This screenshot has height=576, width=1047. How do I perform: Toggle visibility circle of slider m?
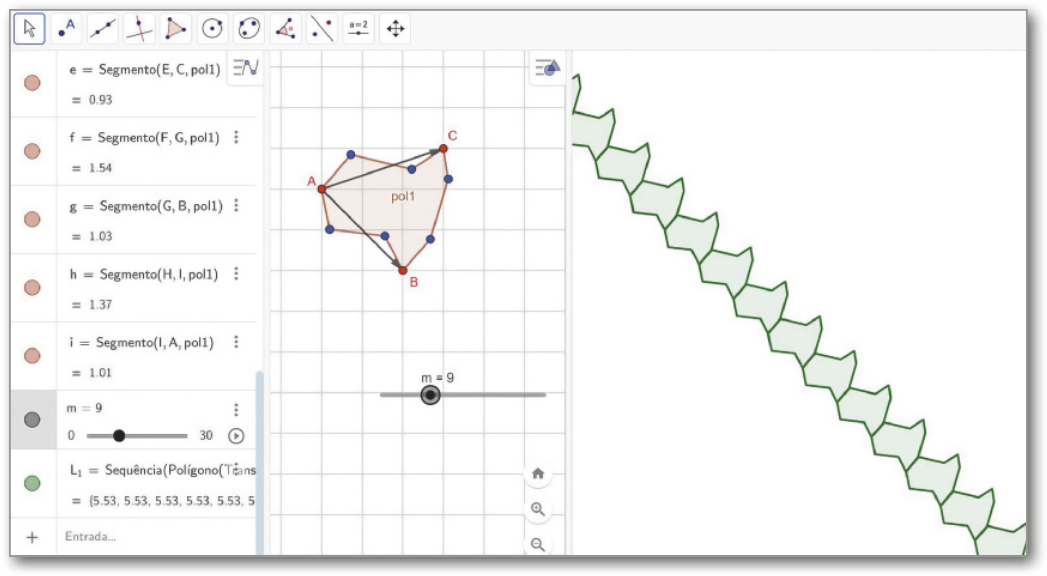(x=32, y=419)
